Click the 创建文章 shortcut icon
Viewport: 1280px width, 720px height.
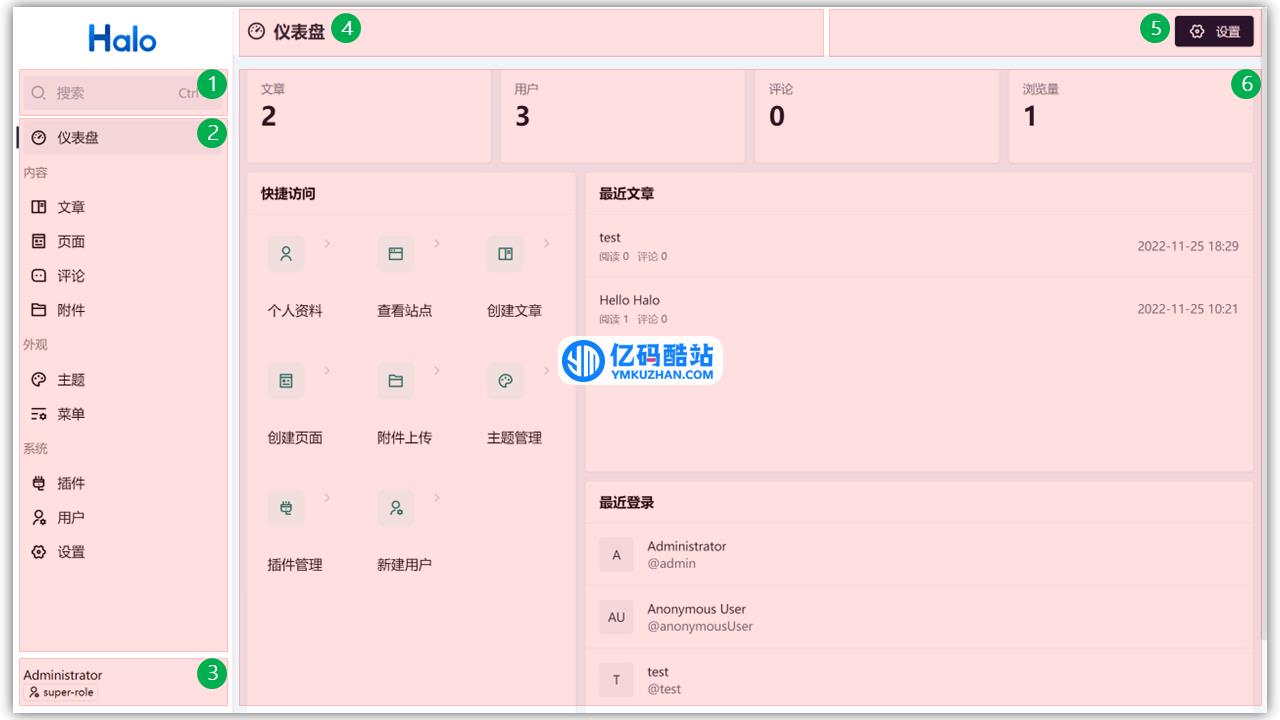point(505,254)
